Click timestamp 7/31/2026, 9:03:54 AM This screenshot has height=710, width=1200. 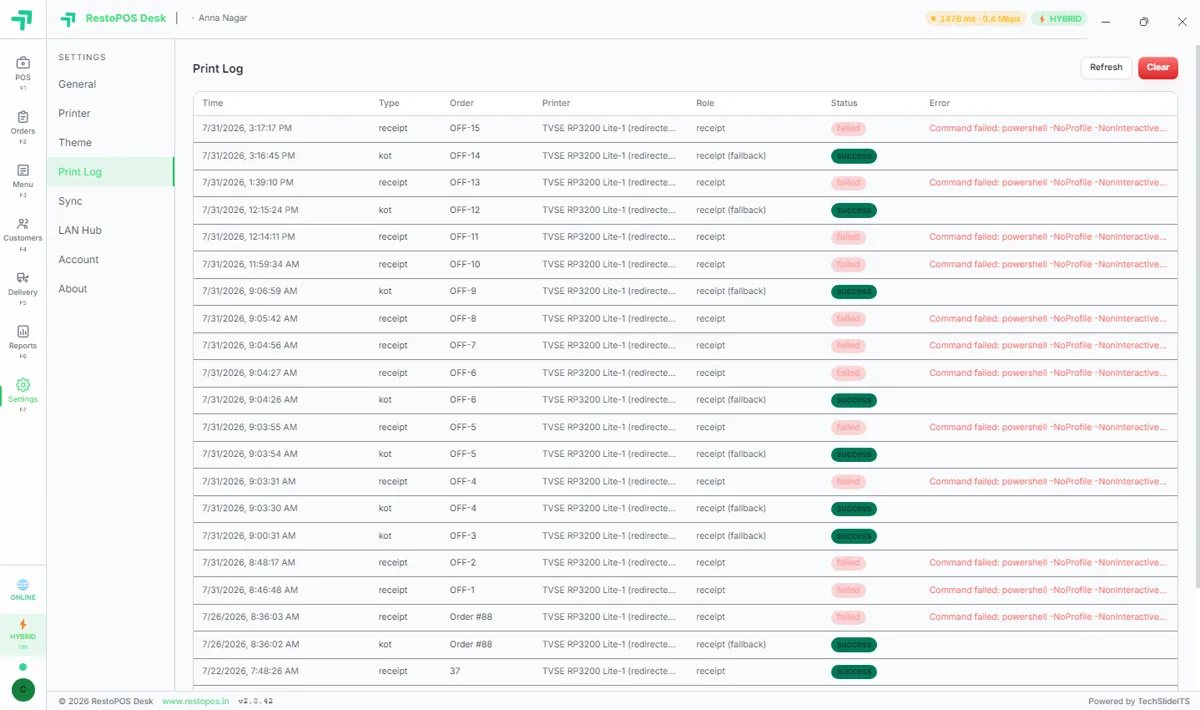[x=249, y=454]
